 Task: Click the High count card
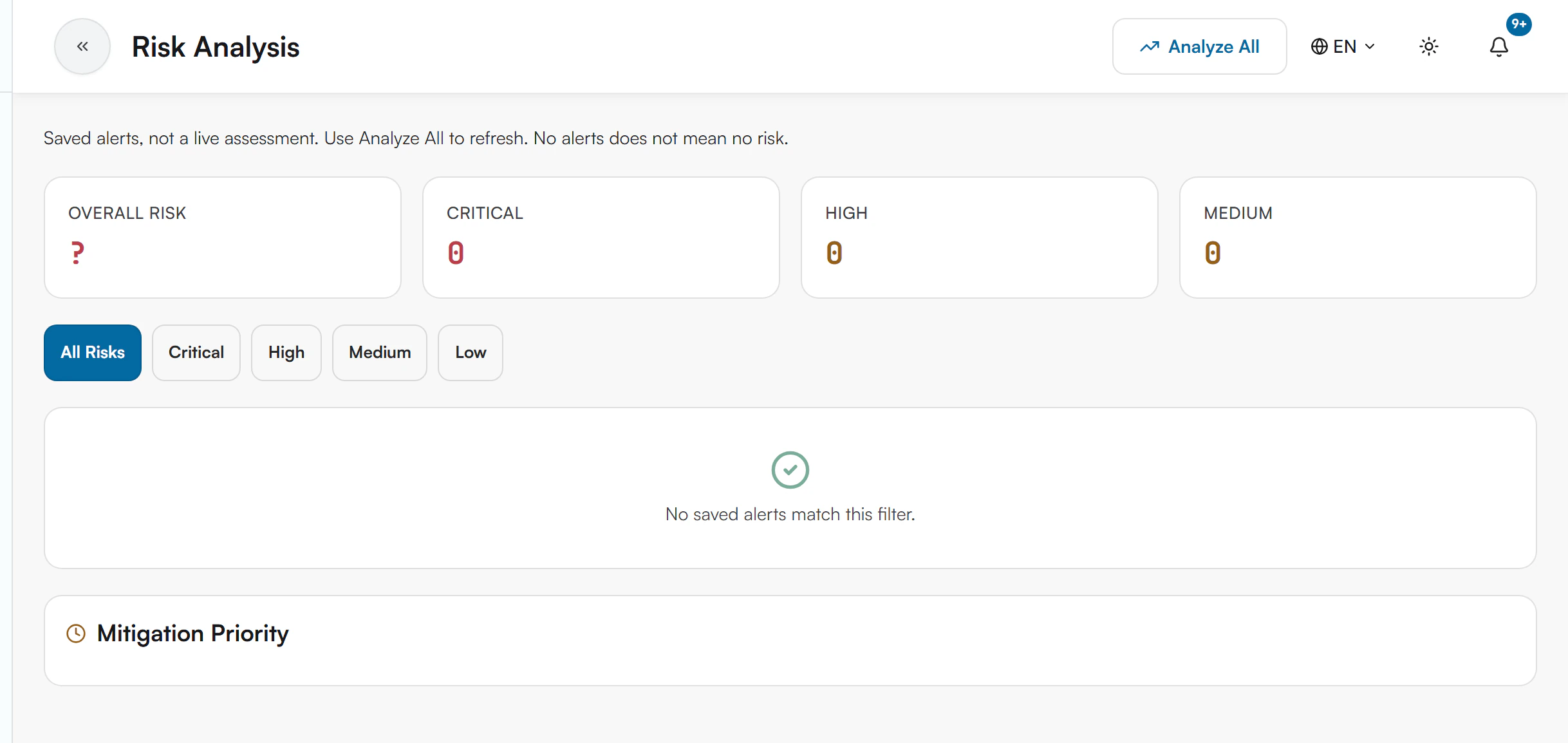point(980,238)
